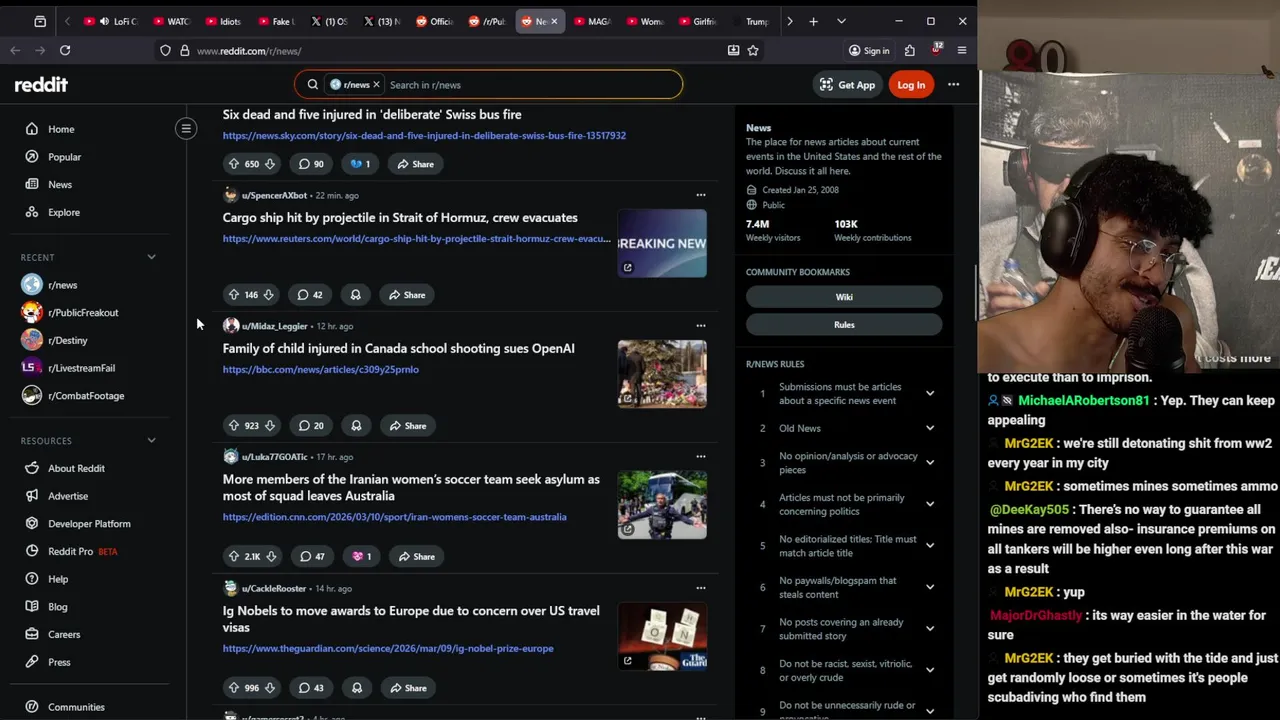Collapse the RECENT section in sidebar
The width and height of the screenshot is (1280, 720).
(151, 257)
